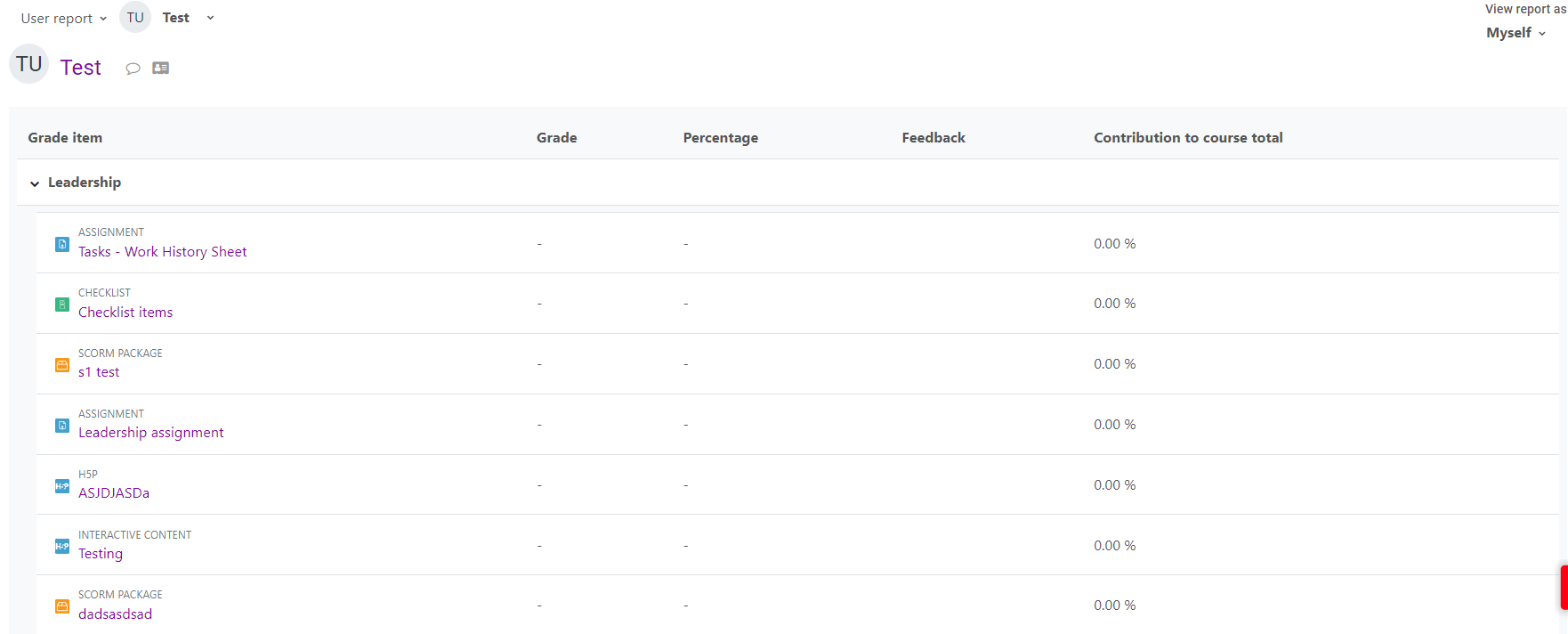This screenshot has width=1568, height=634.
Task: Click the contact card icon beside Test
Action: (x=161, y=68)
